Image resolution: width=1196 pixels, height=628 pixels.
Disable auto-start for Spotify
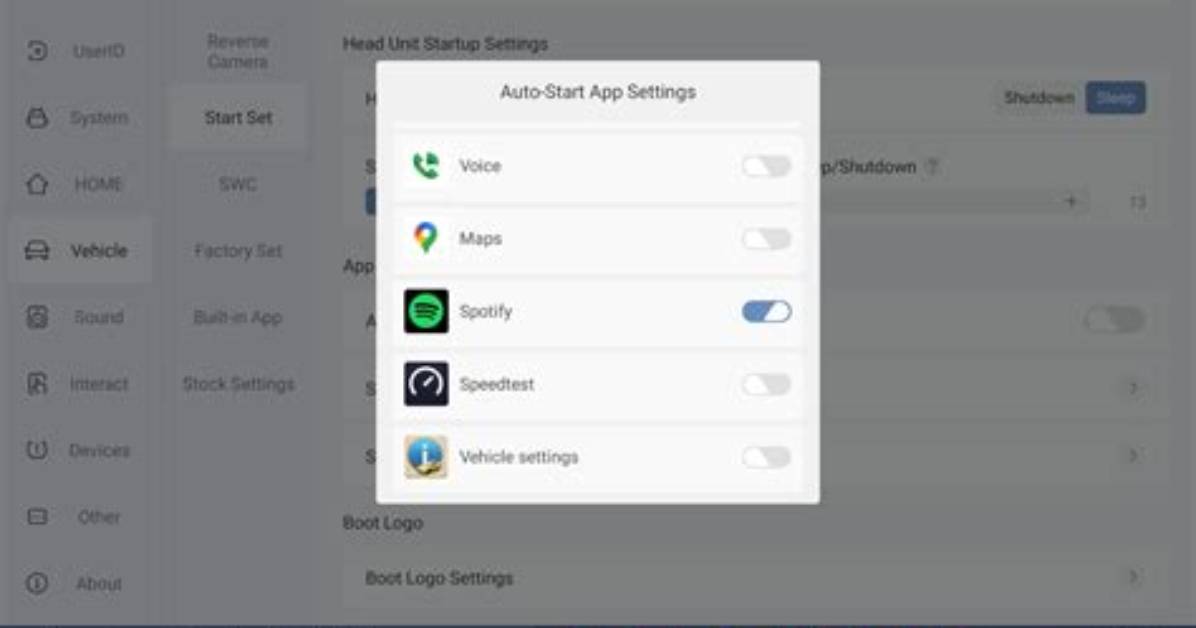(x=767, y=311)
